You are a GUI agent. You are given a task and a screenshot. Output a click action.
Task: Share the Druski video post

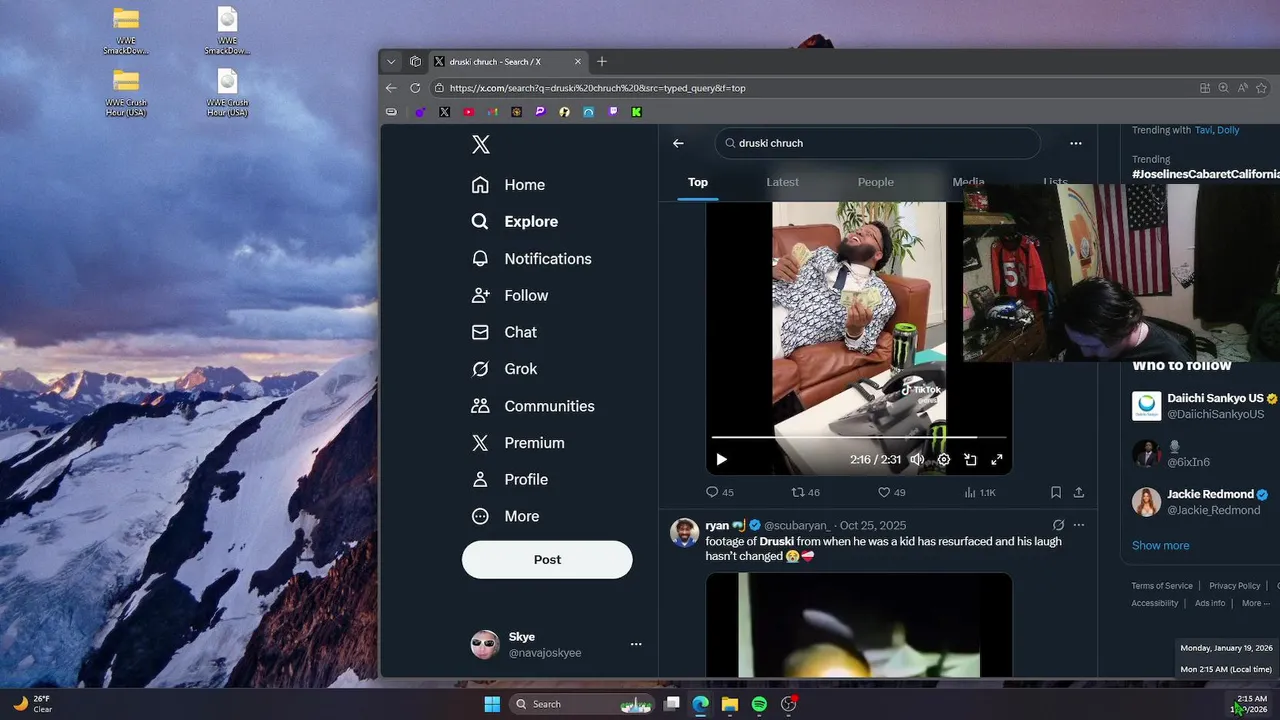pyautogui.click(x=1079, y=492)
